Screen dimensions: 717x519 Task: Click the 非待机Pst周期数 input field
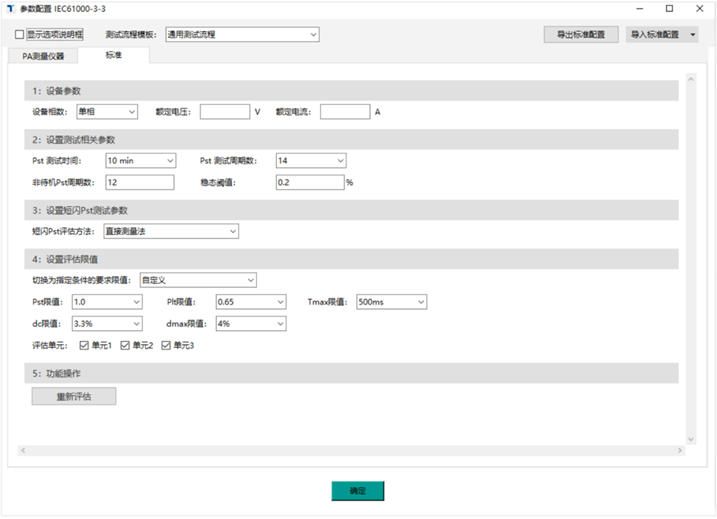pyautogui.click(x=140, y=182)
